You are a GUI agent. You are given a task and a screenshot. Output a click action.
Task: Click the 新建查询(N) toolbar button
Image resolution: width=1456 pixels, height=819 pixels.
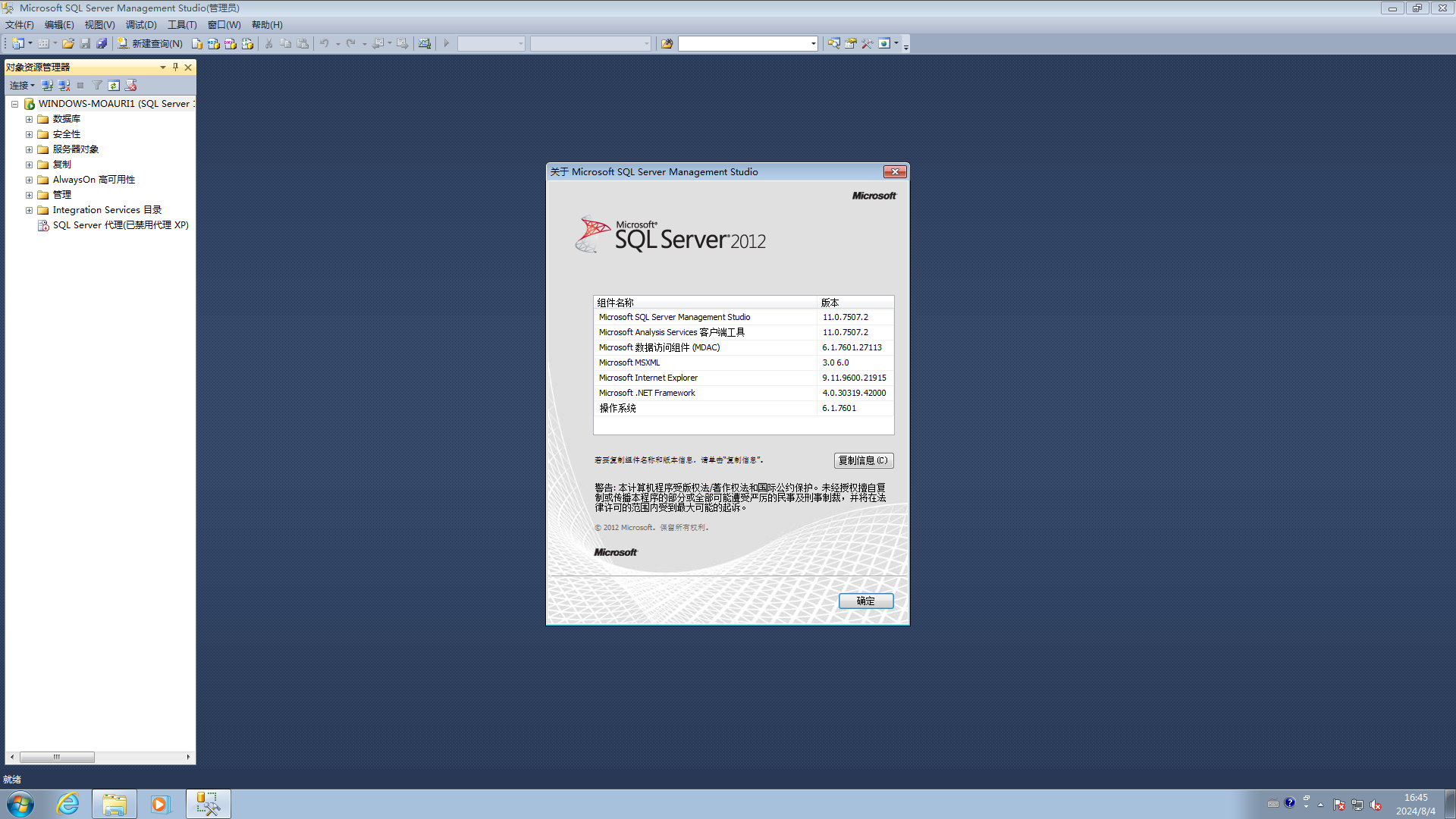coord(150,44)
